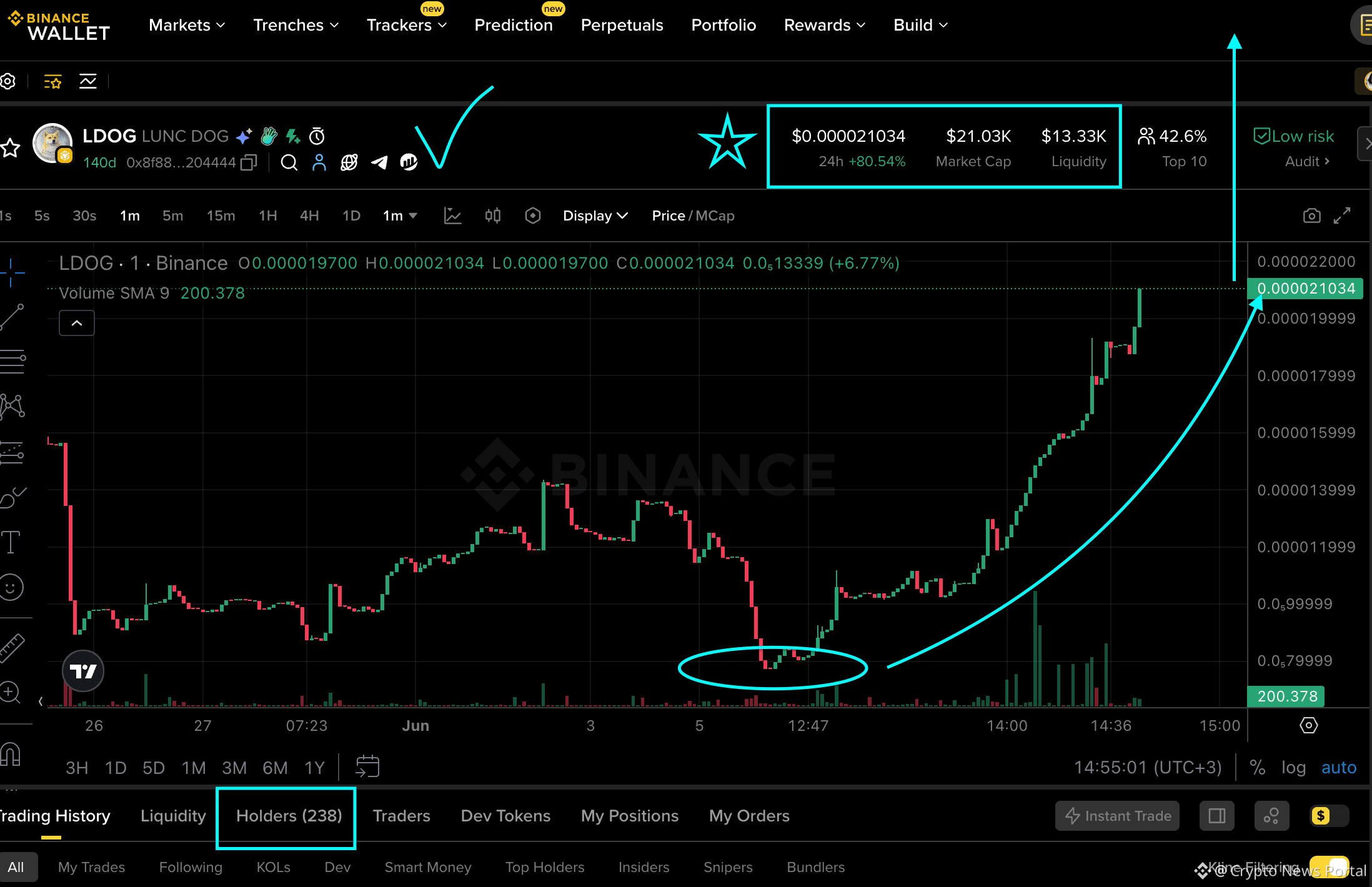The width and height of the screenshot is (1372, 887).
Task: Open price axis settings gear
Action: 1309,725
